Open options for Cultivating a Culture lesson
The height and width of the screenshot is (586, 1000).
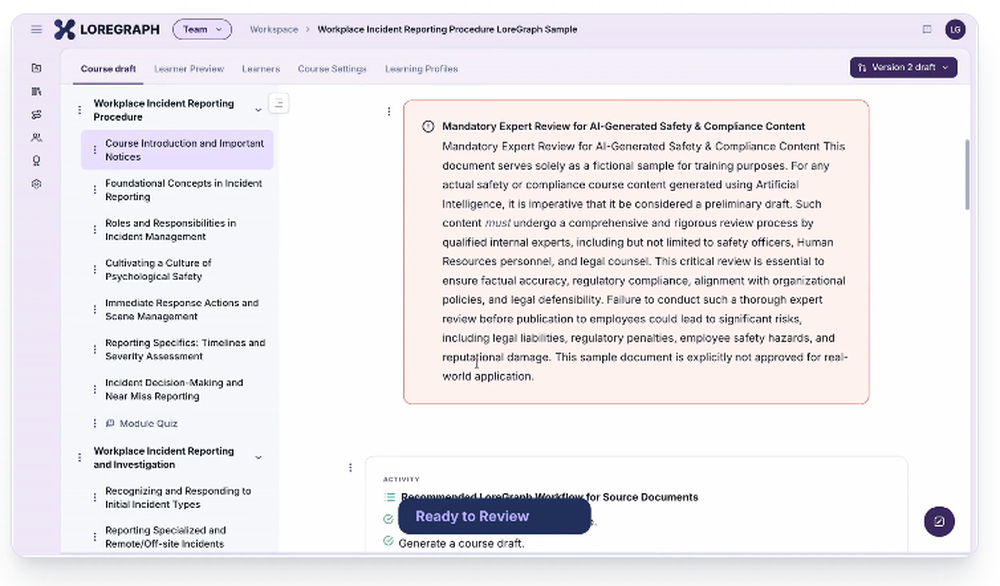(x=95, y=269)
